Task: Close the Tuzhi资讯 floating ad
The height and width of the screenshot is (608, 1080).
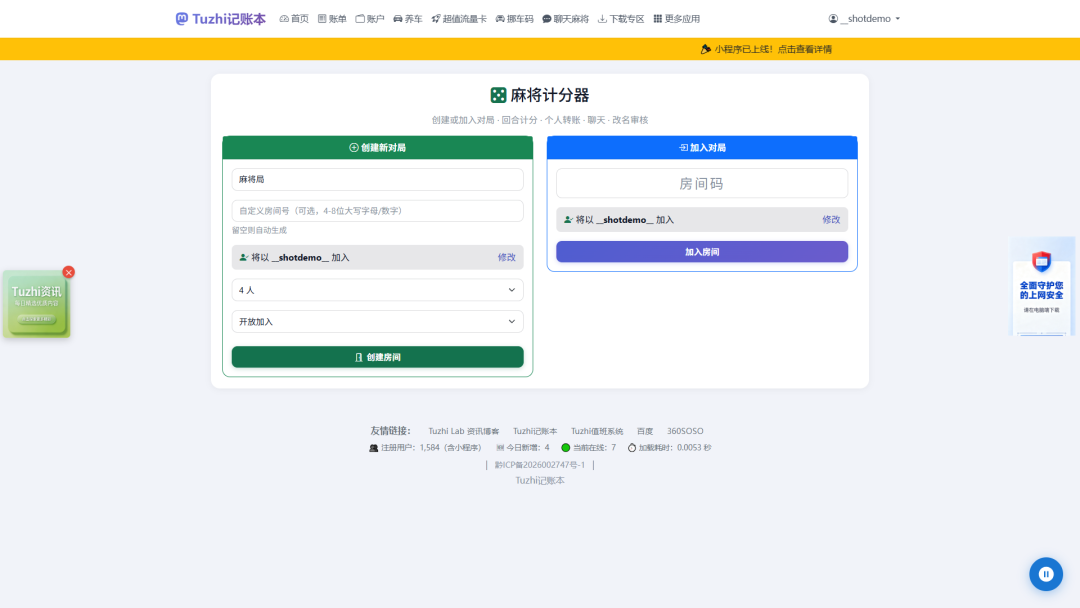Action: tap(68, 272)
